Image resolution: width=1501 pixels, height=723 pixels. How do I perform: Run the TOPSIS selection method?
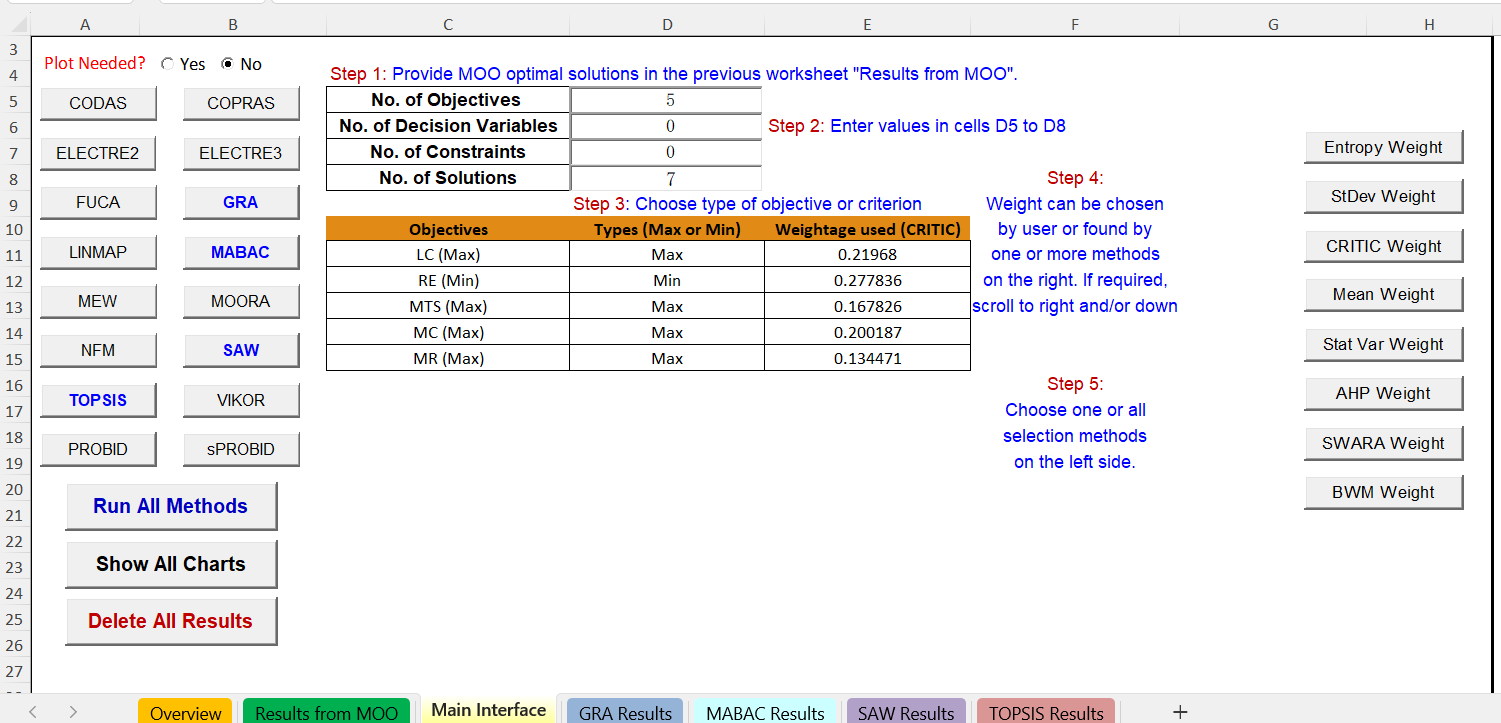pyautogui.click(x=98, y=399)
